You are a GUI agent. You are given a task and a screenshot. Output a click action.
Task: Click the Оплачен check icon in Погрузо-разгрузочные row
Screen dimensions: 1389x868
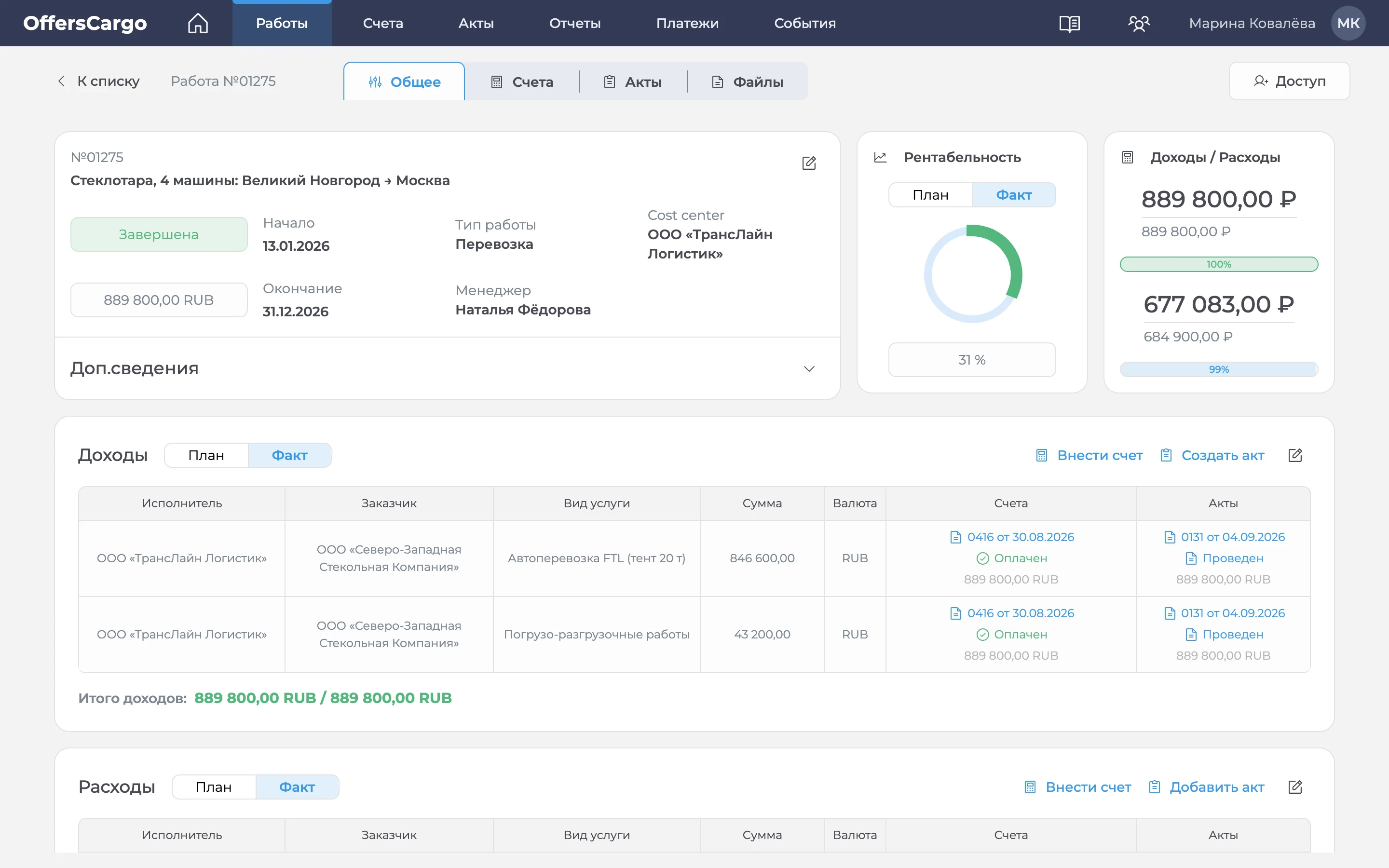pos(982,635)
